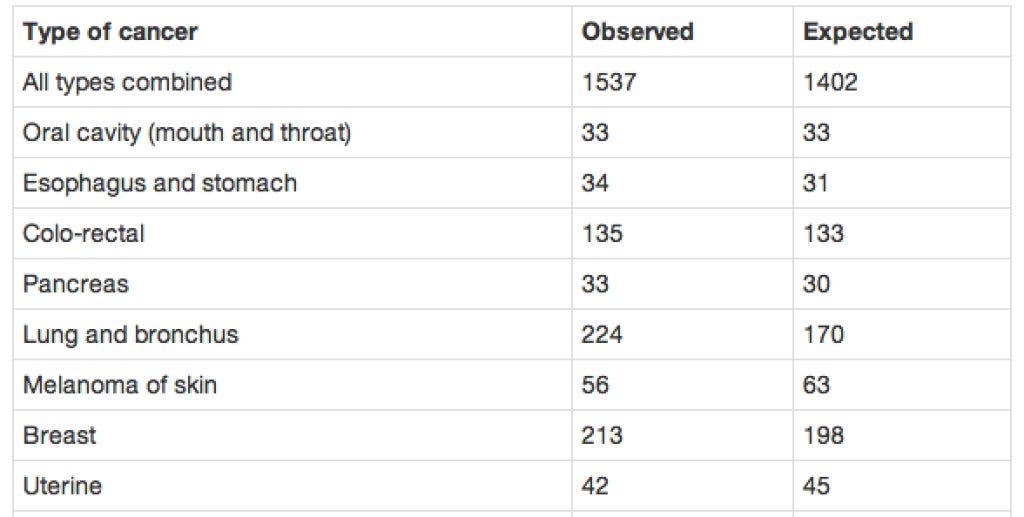Select the "Oral cavity (mouth and throat)" cell
1024x517 pixels.
(187, 133)
